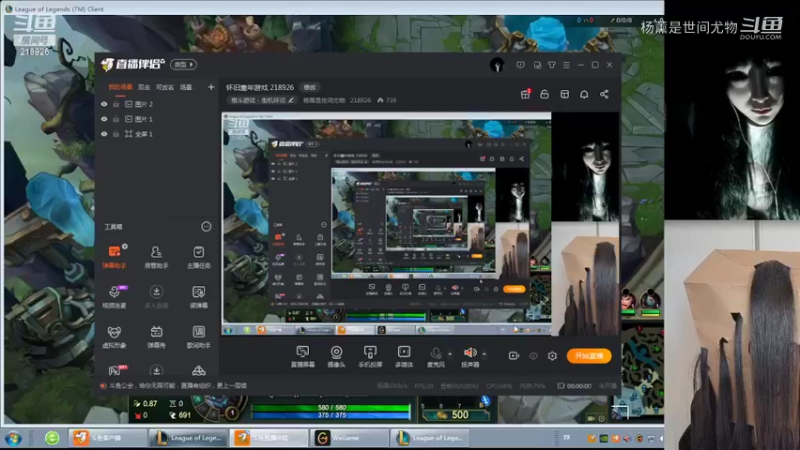Hide the 图片 1 source via eye icon
The height and width of the screenshot is (450, 800).
coord(104,119)
